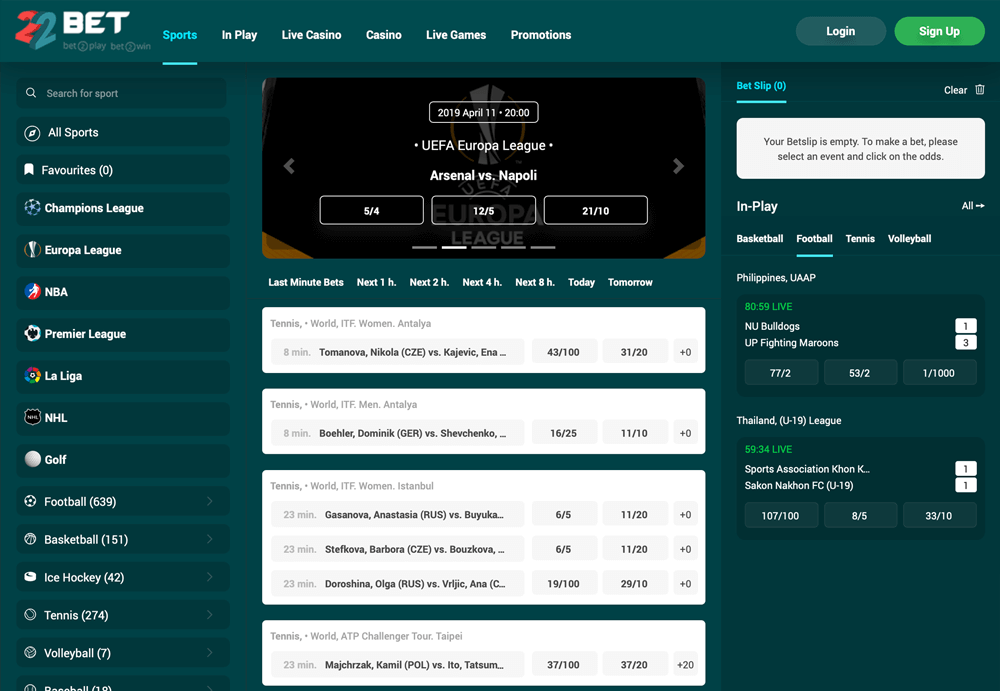Viewport: 1000px width, 691px height.
Task: Show previous banner with left arrow
Action: tap(289, 167)
